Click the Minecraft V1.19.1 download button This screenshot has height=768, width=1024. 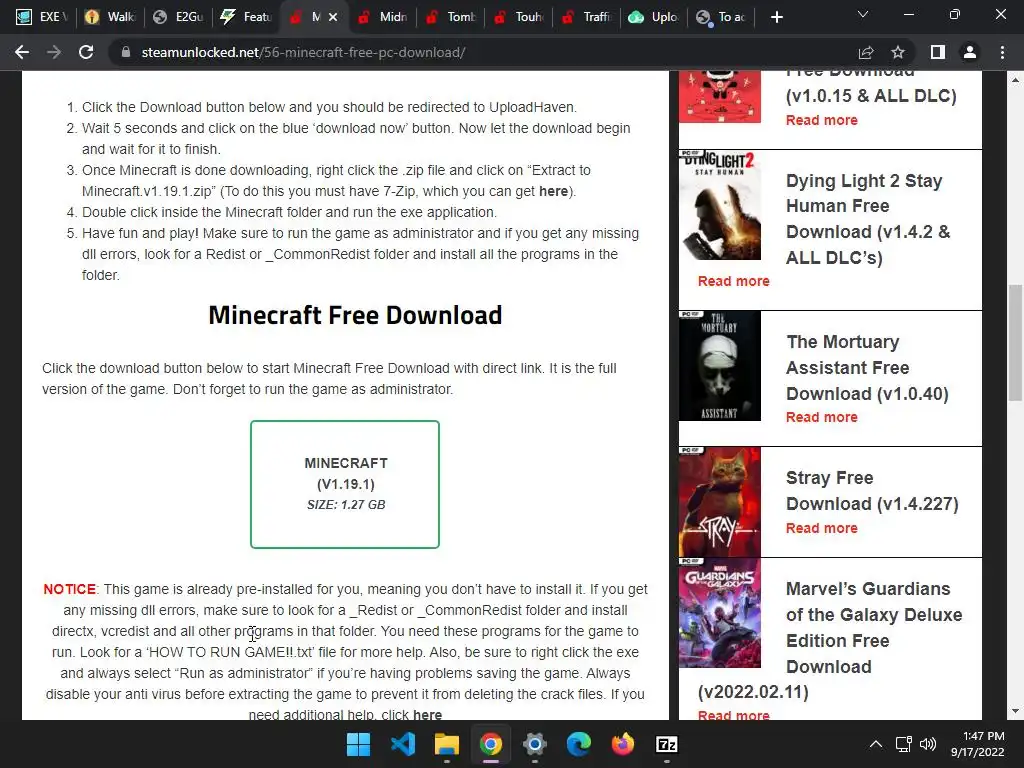[345, 484]
